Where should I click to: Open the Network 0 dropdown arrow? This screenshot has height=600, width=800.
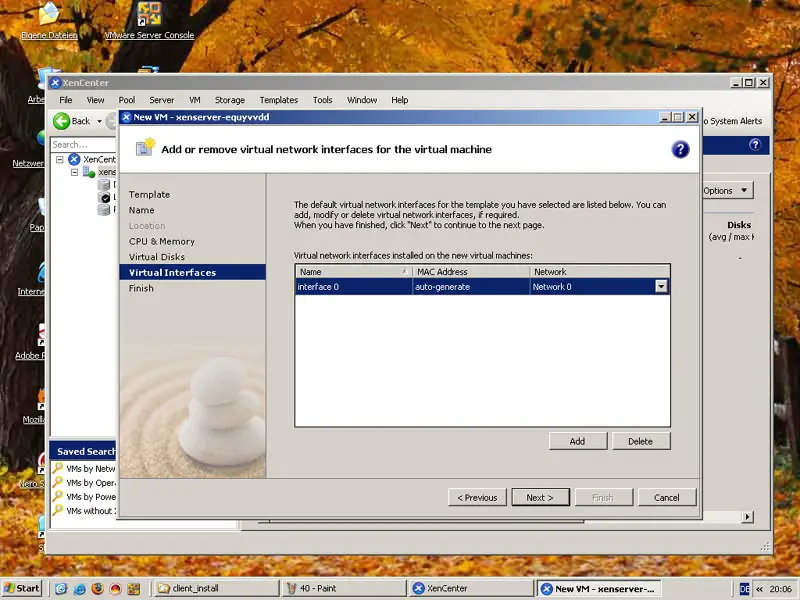pyautogui.click(x=661, y=286)
